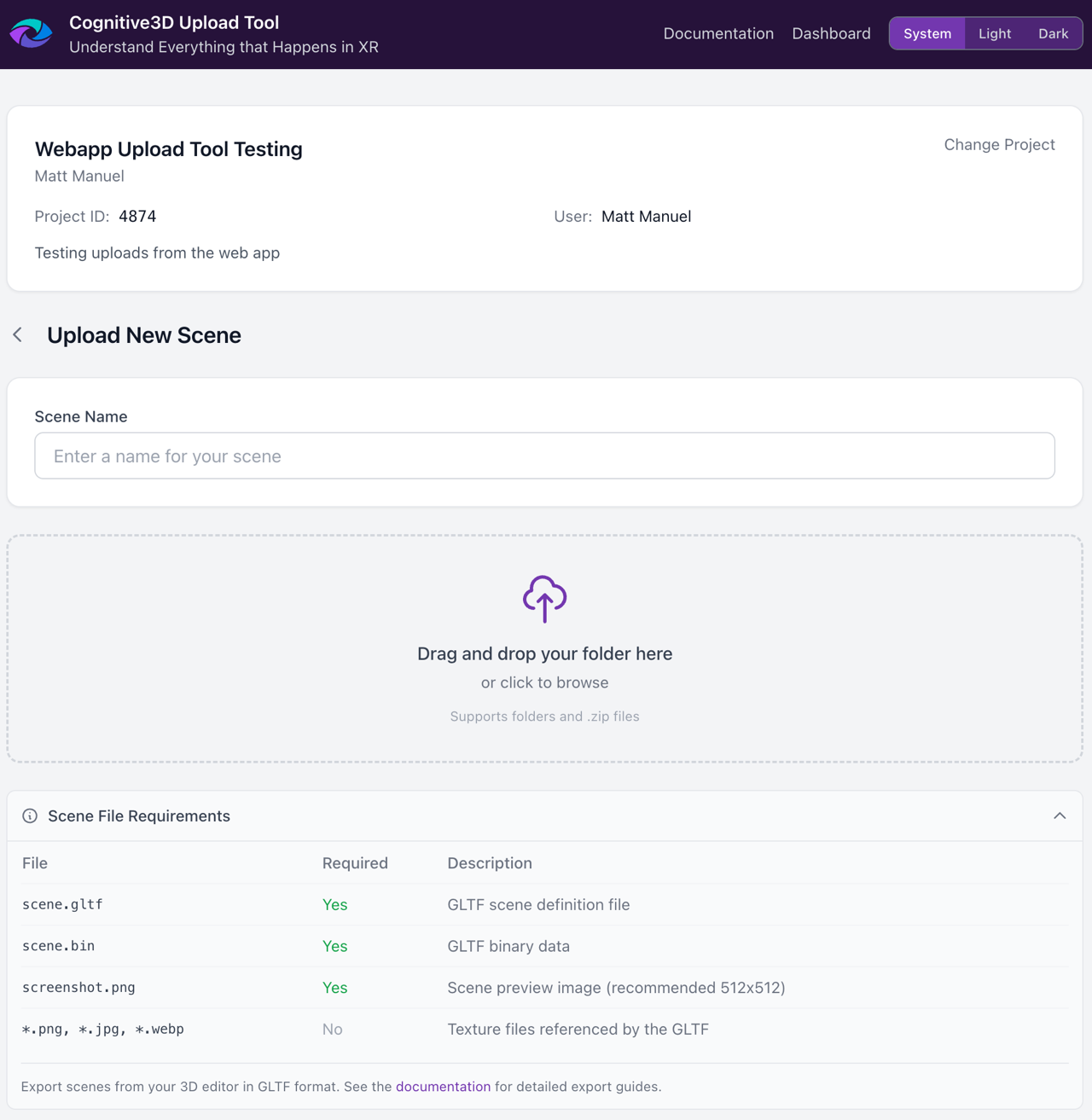Switch theme to Light

[994, 33]
